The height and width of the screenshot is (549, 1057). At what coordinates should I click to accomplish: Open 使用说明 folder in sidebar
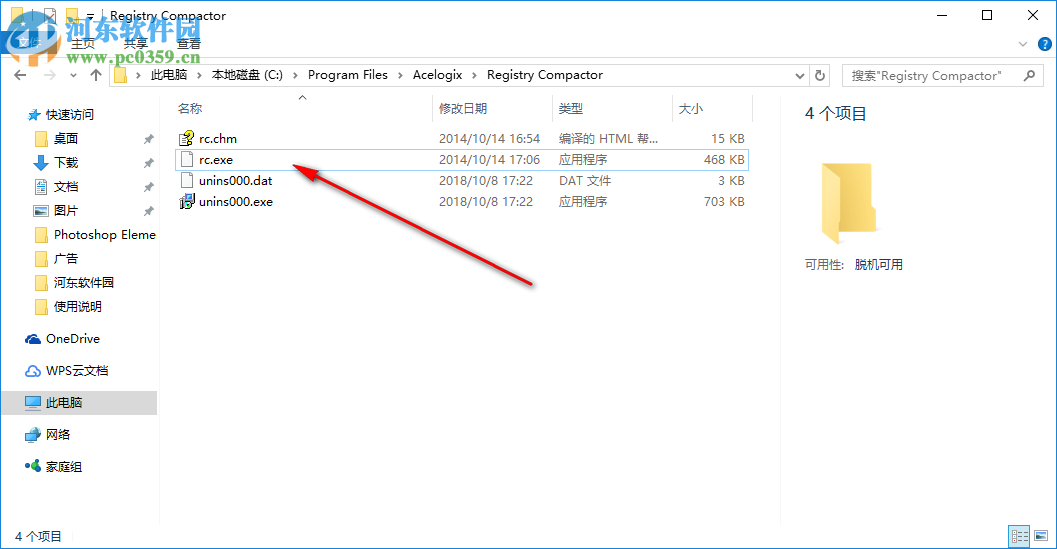point(68,307)
